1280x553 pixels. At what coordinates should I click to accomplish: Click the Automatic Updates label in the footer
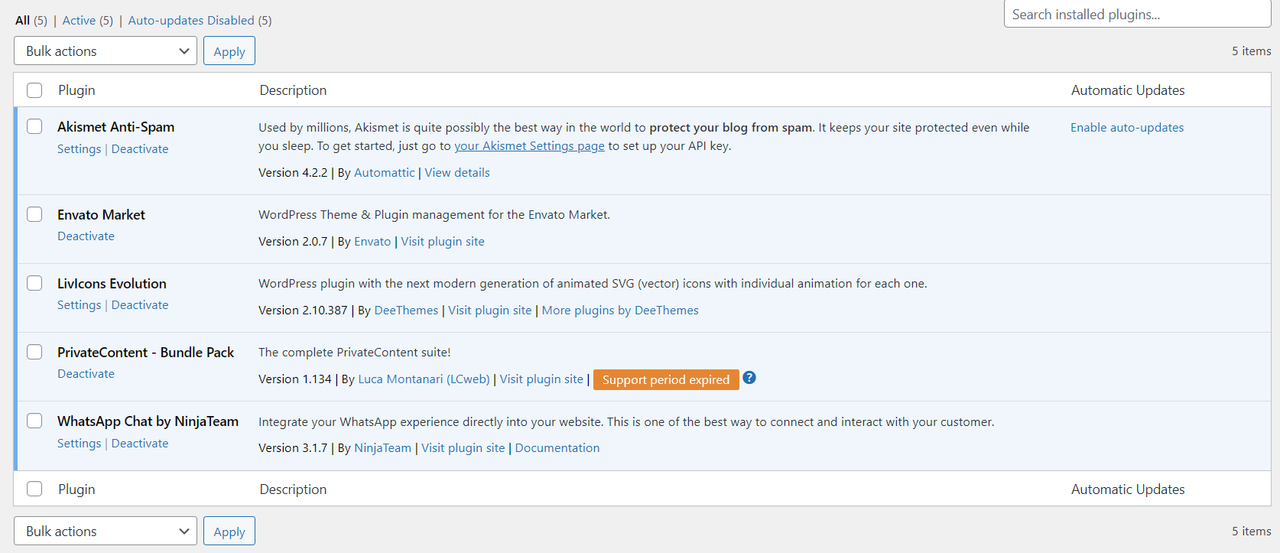(x=1128, y=489)
